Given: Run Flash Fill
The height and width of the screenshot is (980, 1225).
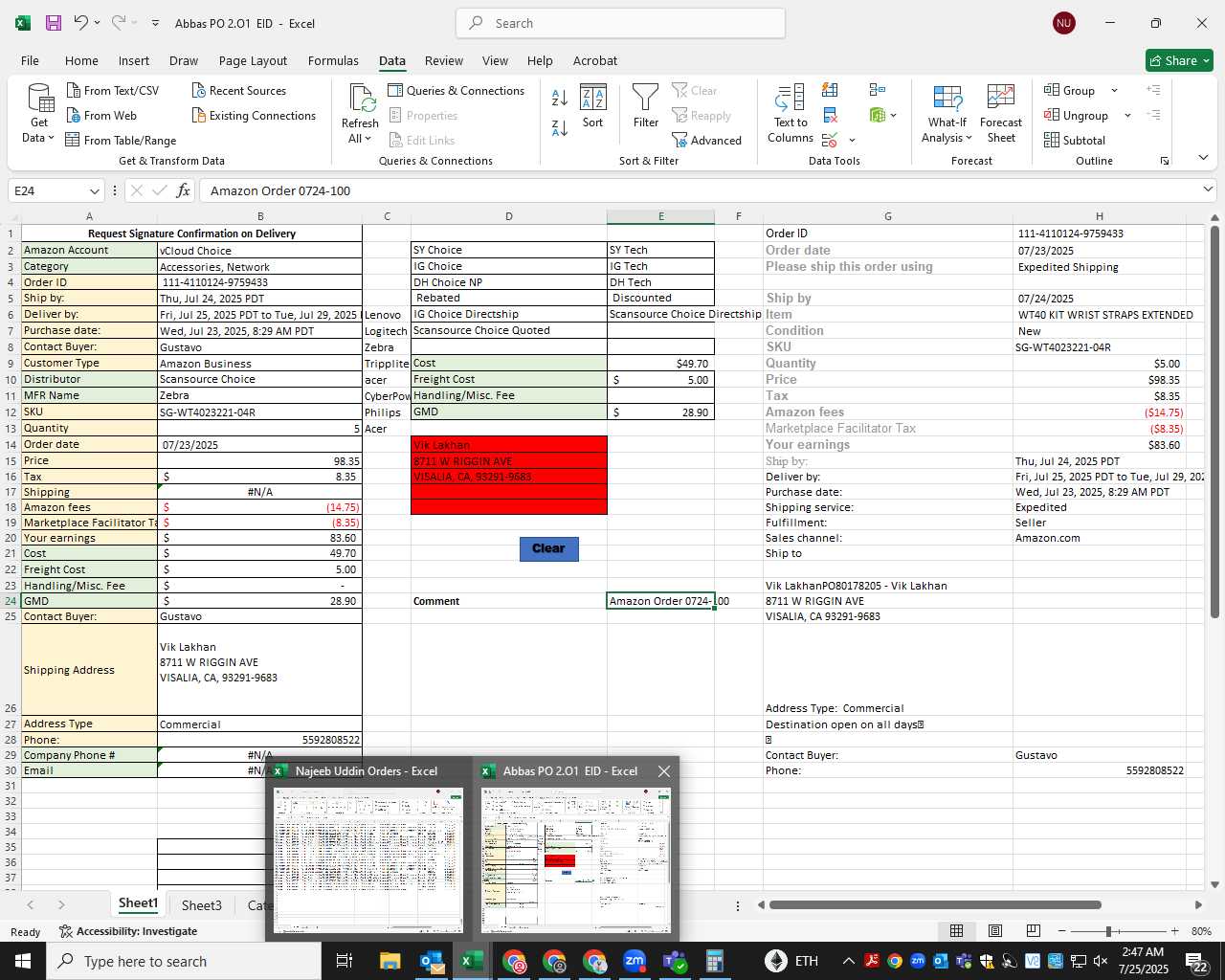Looking at the screenshot, I should (x=830, y=90).
